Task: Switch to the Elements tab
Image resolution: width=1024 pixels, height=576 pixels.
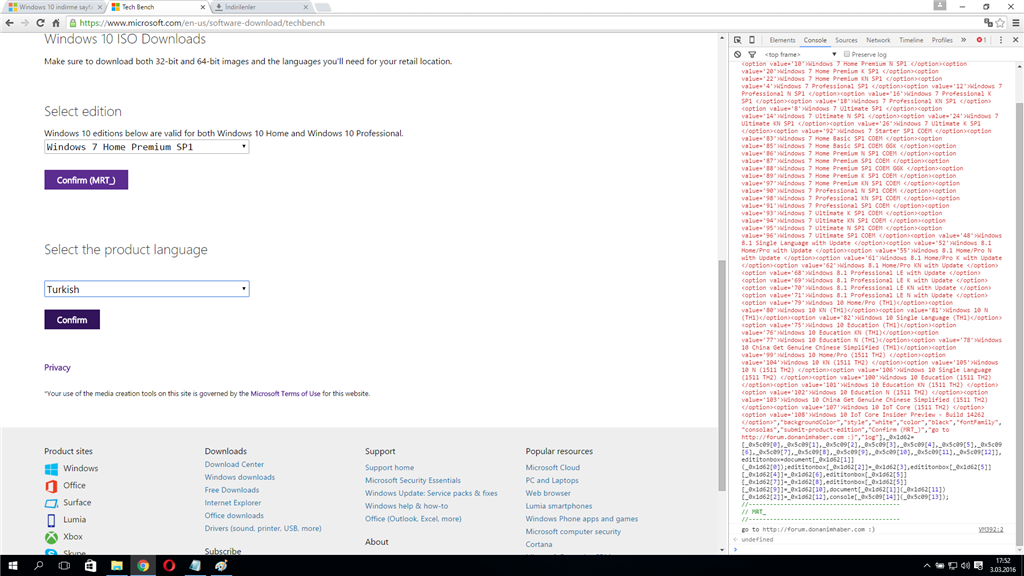Action: click(x=782, y=40)
